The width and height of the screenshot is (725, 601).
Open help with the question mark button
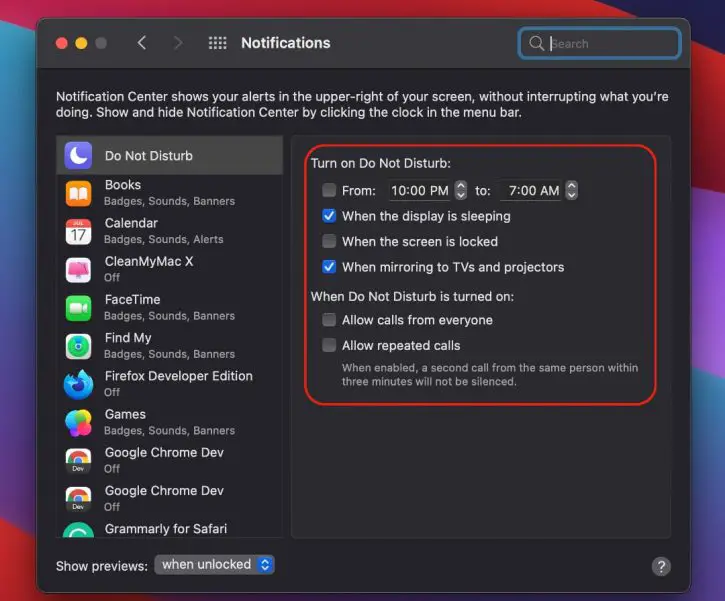(x=661, y=566)
